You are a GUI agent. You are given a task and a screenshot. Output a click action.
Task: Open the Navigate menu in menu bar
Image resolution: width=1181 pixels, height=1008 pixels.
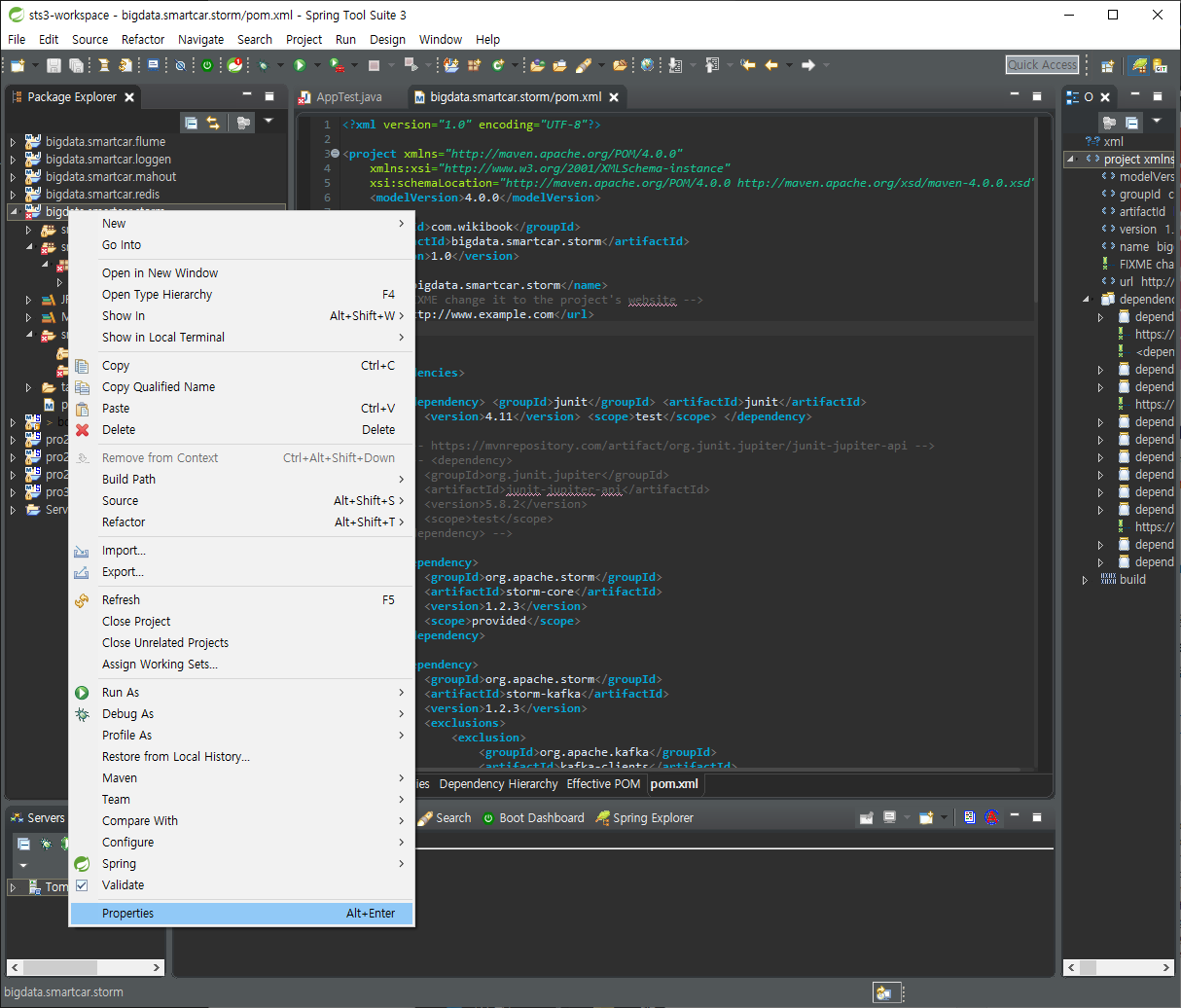200,40
